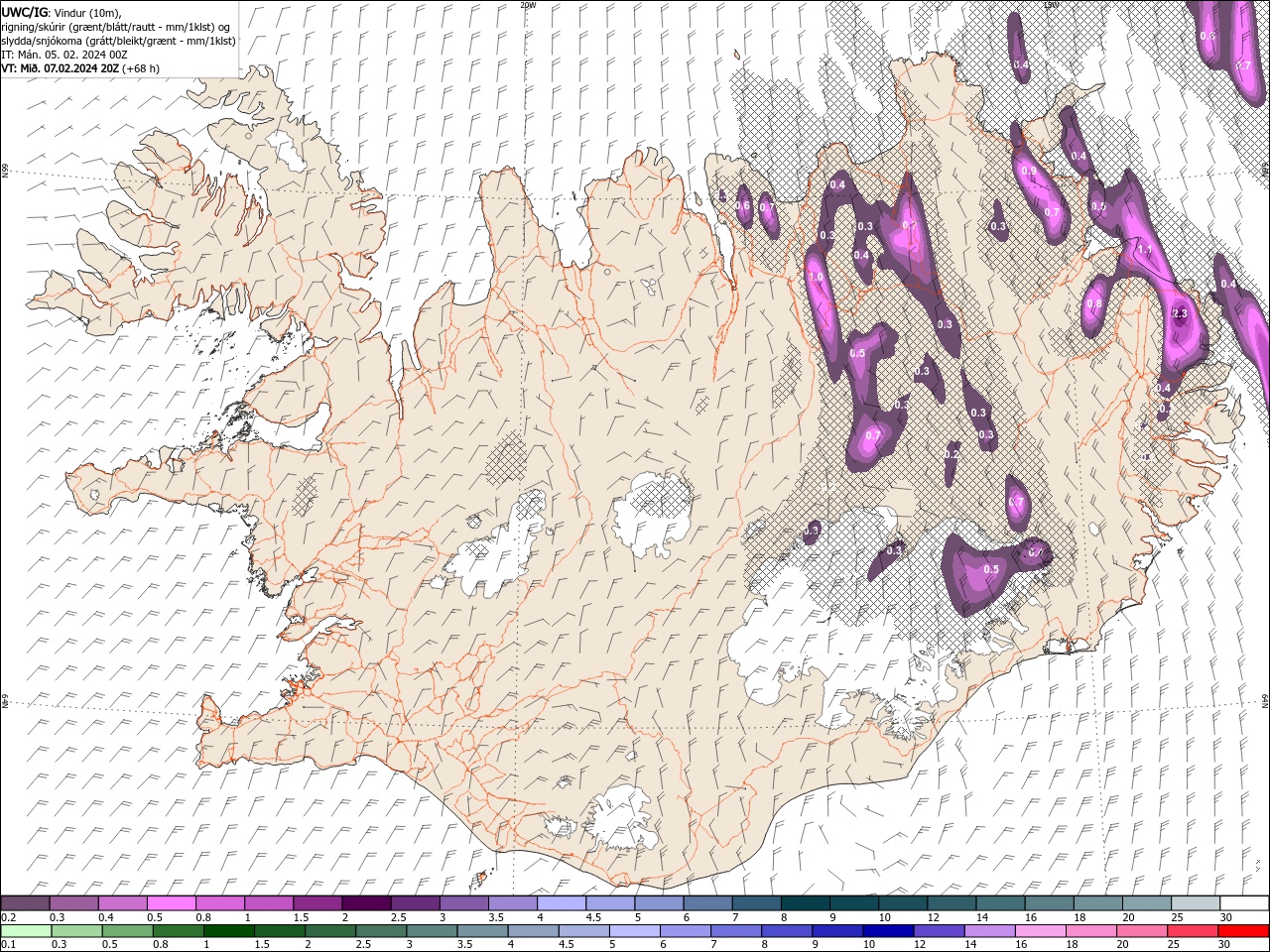Click the light grey upper swatch starting at 25
The width and height of the screenshot is (1270, 952).
(1196, 903)
